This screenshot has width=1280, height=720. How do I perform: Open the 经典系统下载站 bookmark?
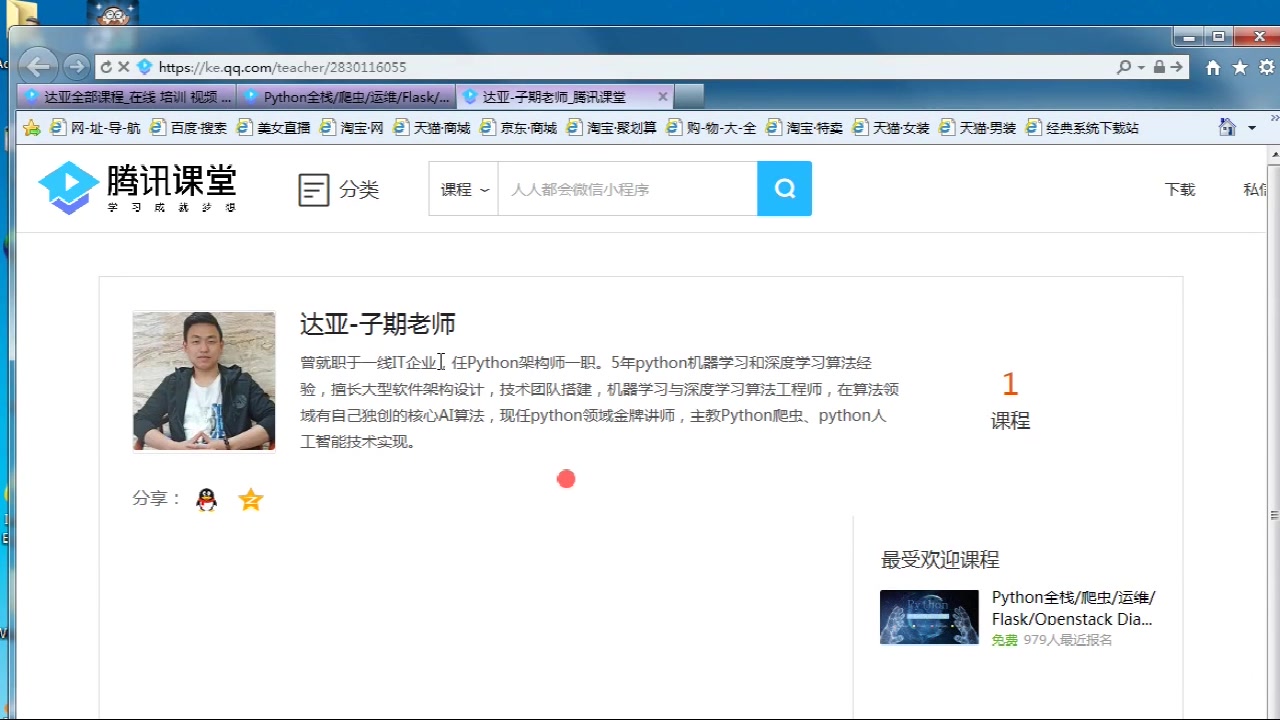pos(1082,128)
